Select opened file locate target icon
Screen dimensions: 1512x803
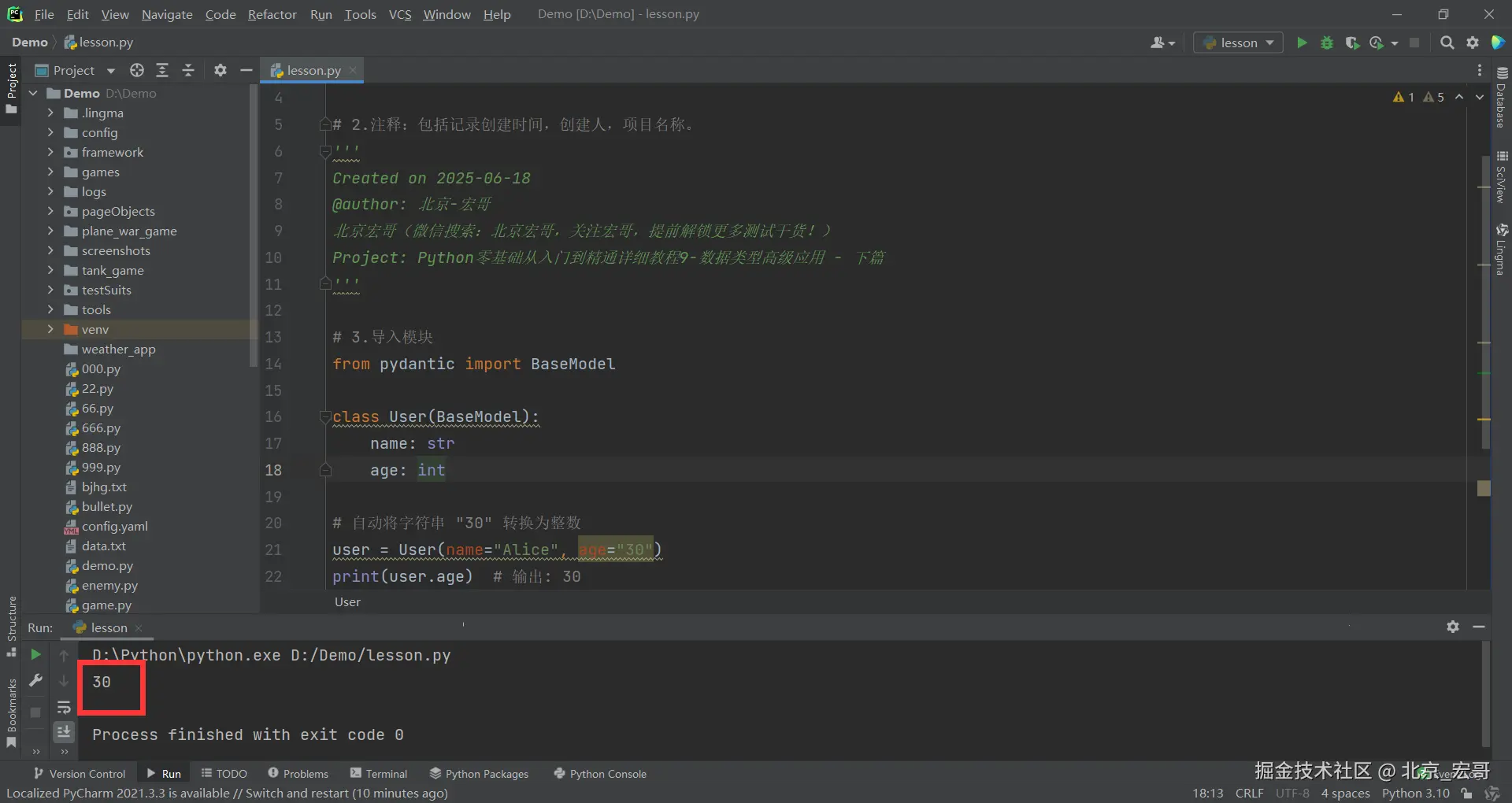[x=137, y=70]
